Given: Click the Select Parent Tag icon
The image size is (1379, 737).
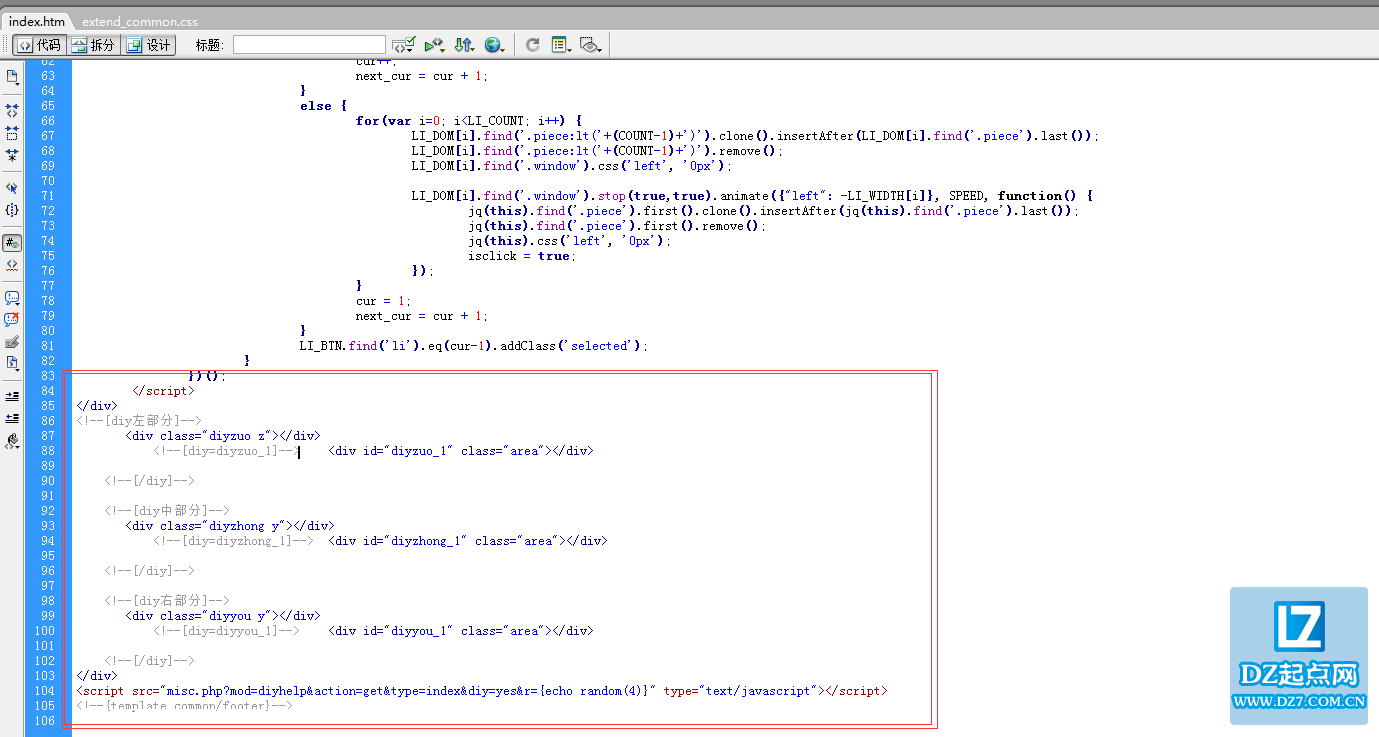Looking at the screenshot, I should [x=12, y=188].
